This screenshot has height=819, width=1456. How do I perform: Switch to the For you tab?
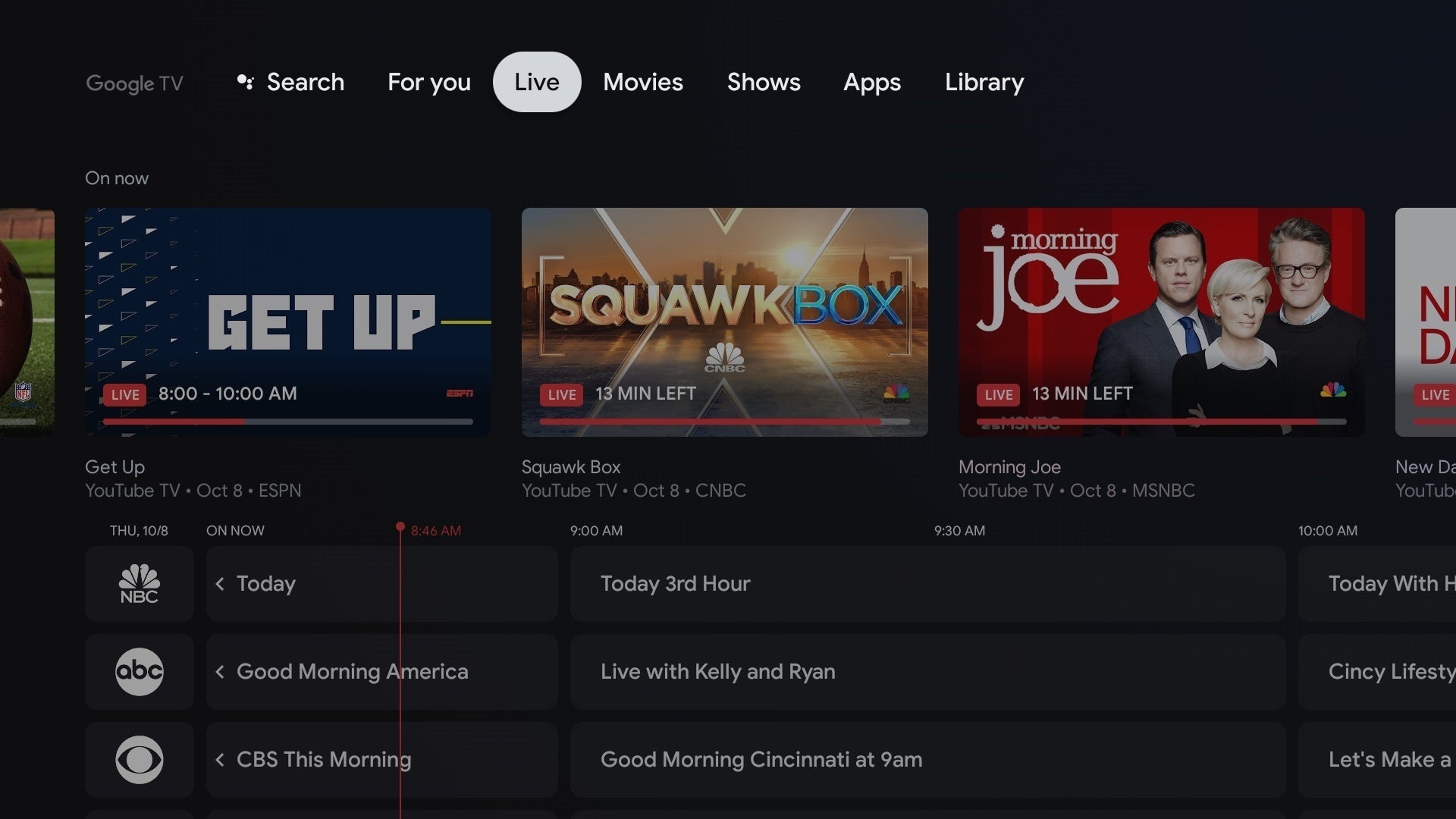[x=429, y=82]
